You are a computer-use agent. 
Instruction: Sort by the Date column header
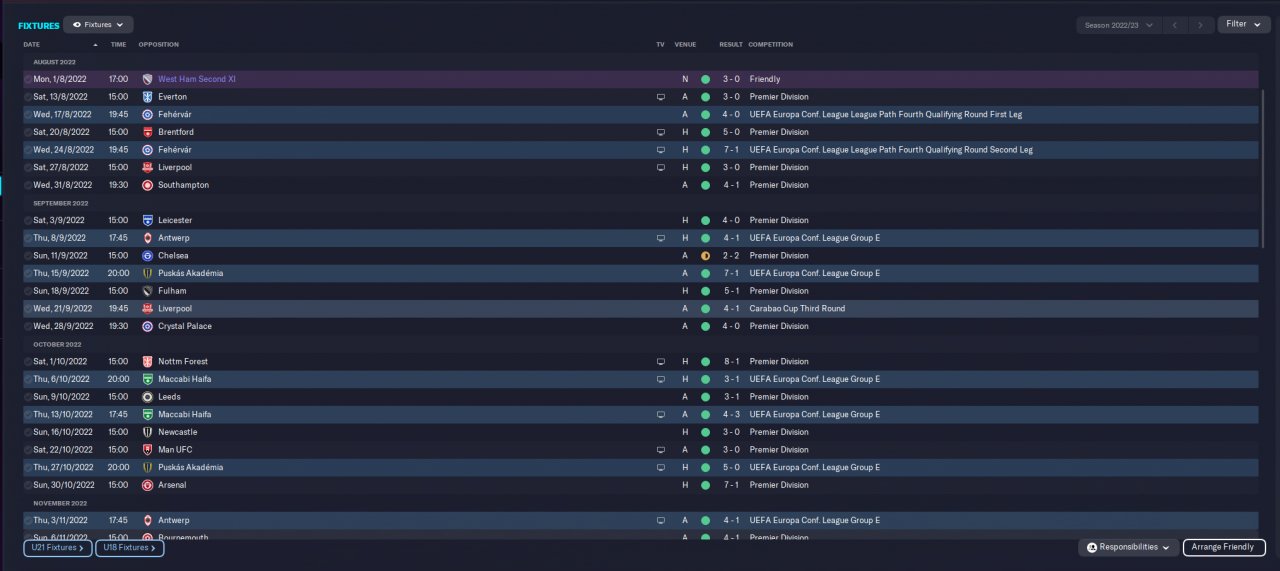click(32, 45)
